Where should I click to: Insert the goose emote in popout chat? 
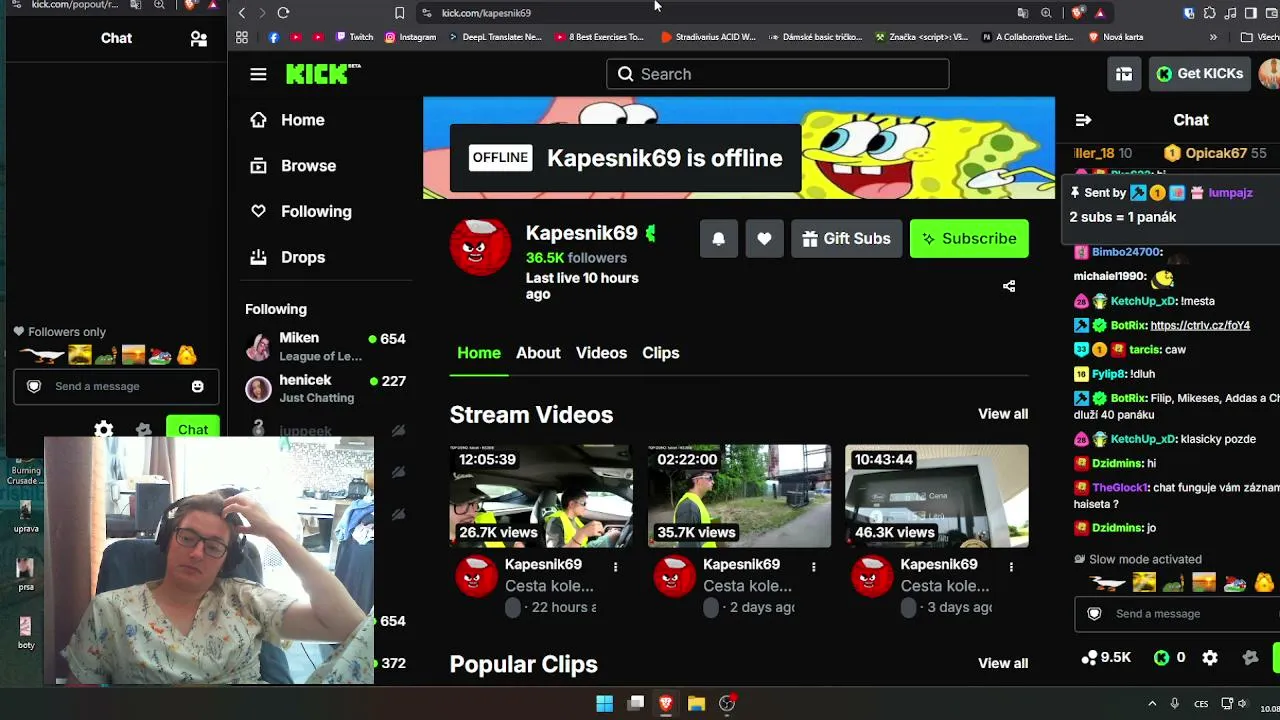[x=42, y=355]
